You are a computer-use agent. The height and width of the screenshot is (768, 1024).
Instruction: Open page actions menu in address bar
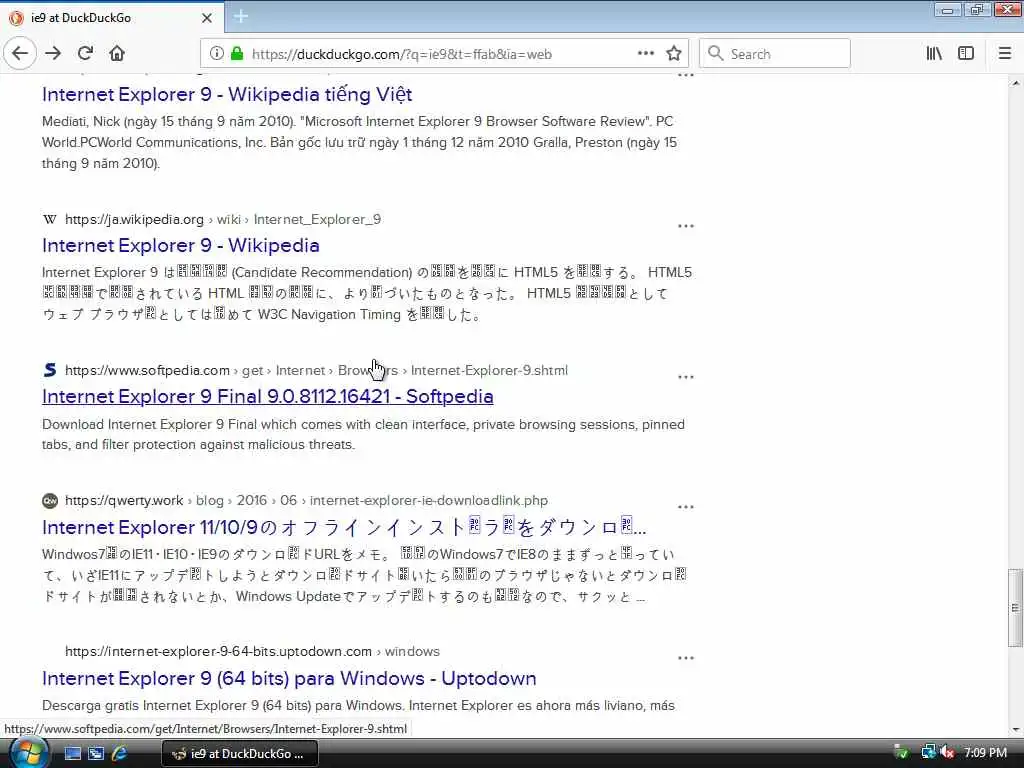pyautogui.click(x=645, y=54)
